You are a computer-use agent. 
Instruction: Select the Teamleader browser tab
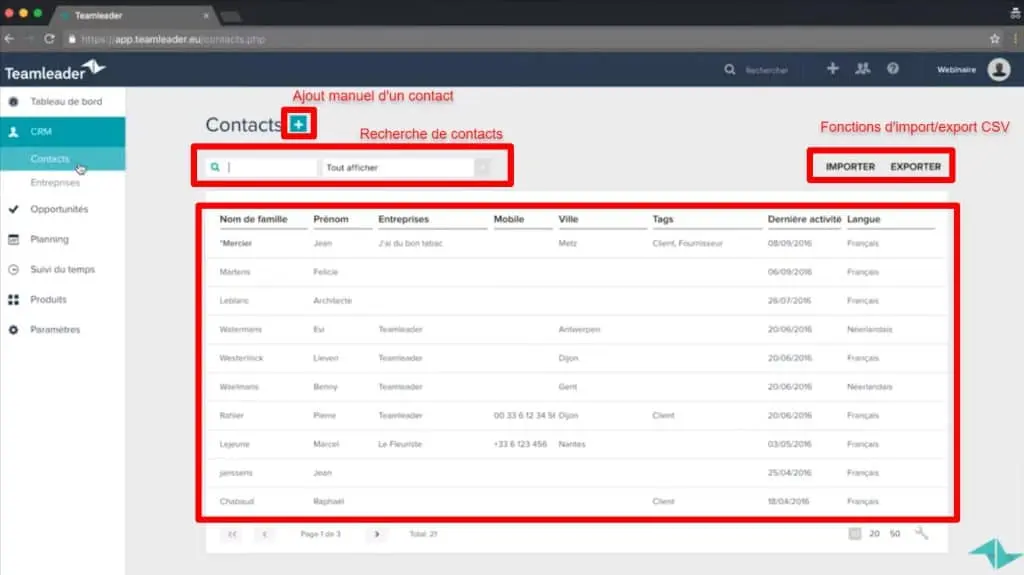tap(134, 15)
